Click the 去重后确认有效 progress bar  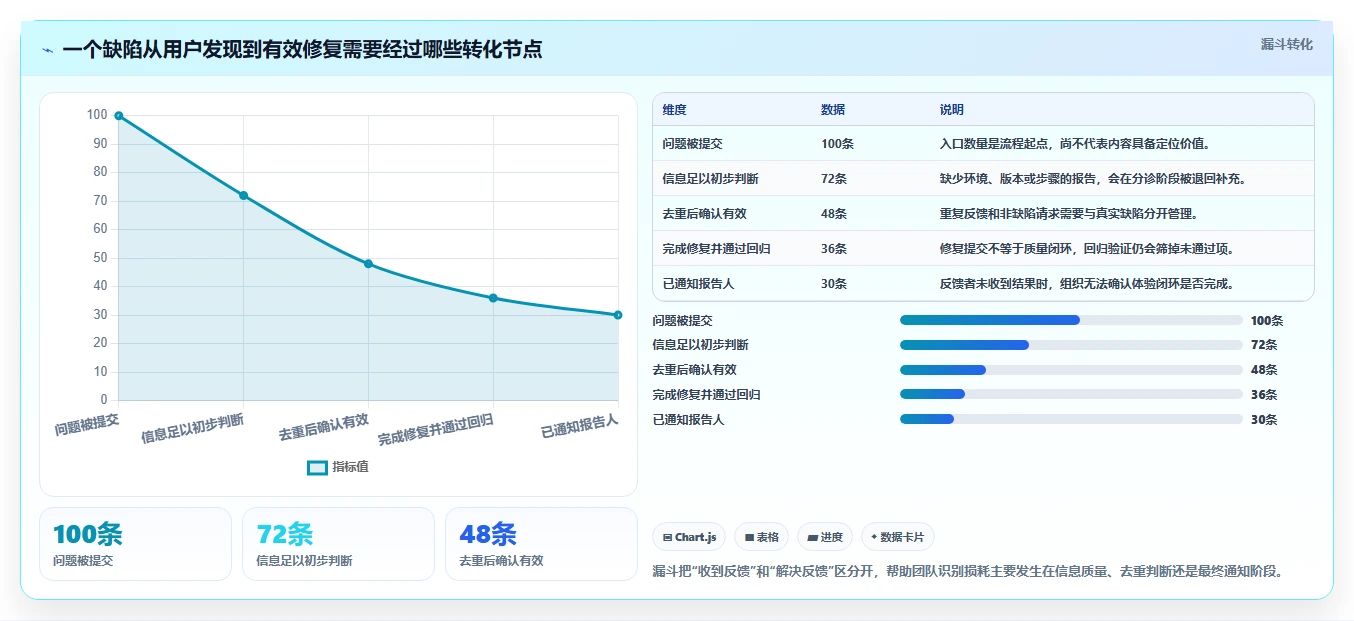pyautogui.click(x=1071, y=370)
